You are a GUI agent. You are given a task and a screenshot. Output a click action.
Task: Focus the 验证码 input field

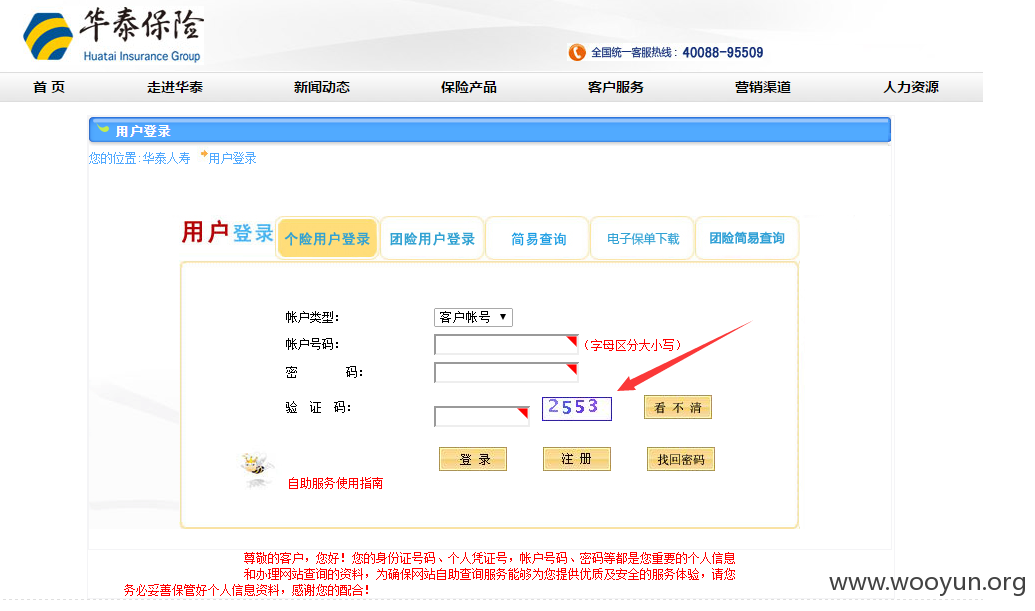(x=481, y=416)
